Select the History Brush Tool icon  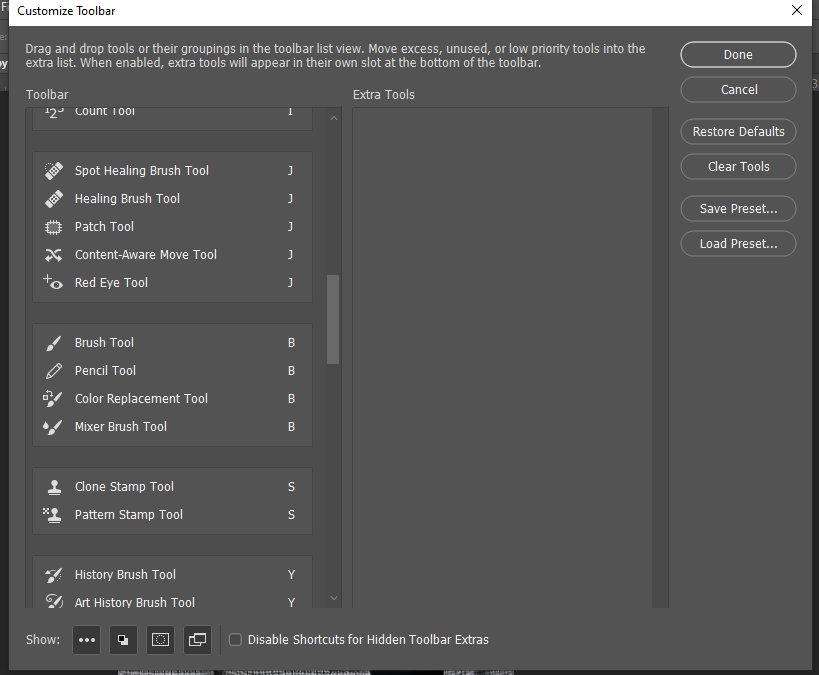pos(53,574)
